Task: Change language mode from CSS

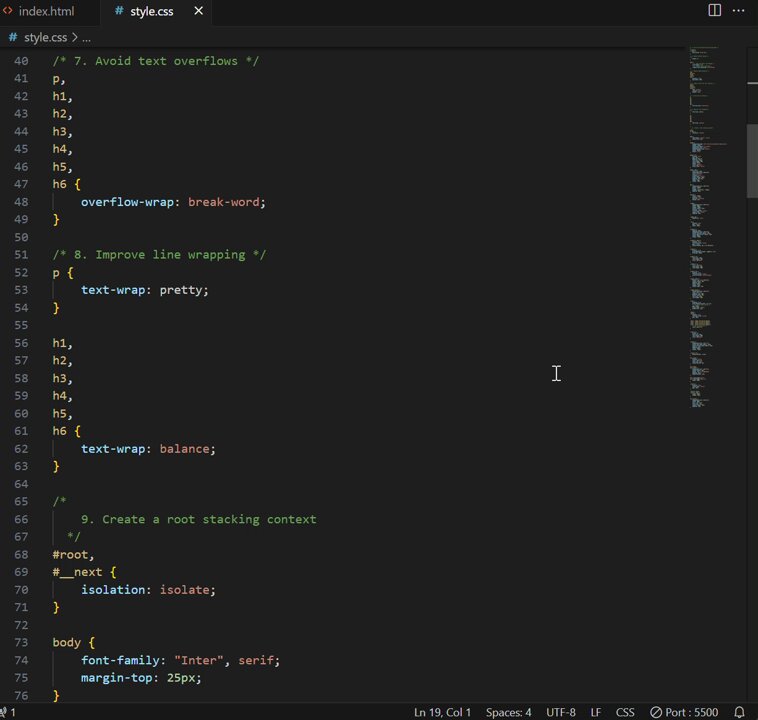Action: pos(625,712)
